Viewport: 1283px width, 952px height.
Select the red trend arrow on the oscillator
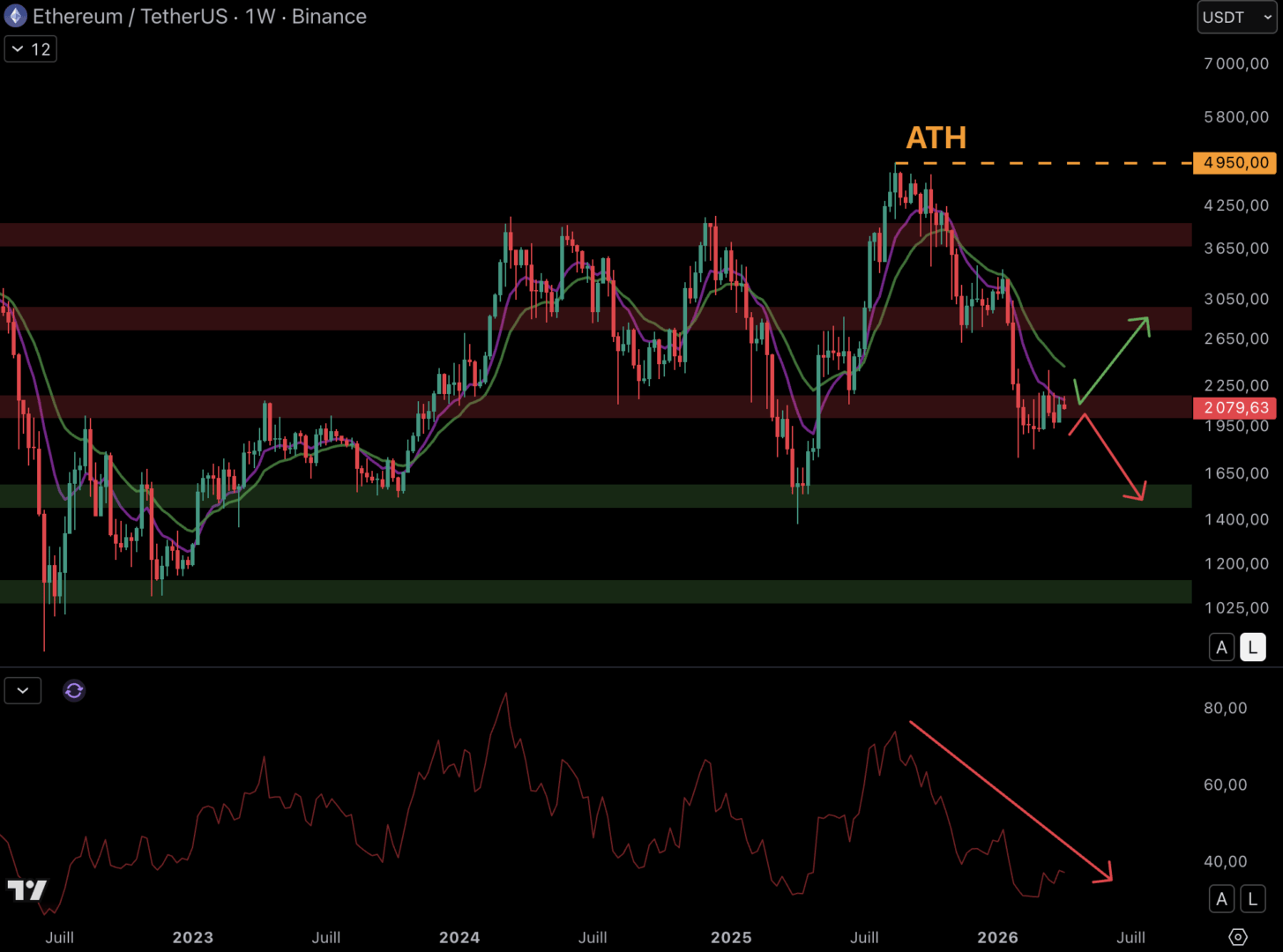[1010, 800]
